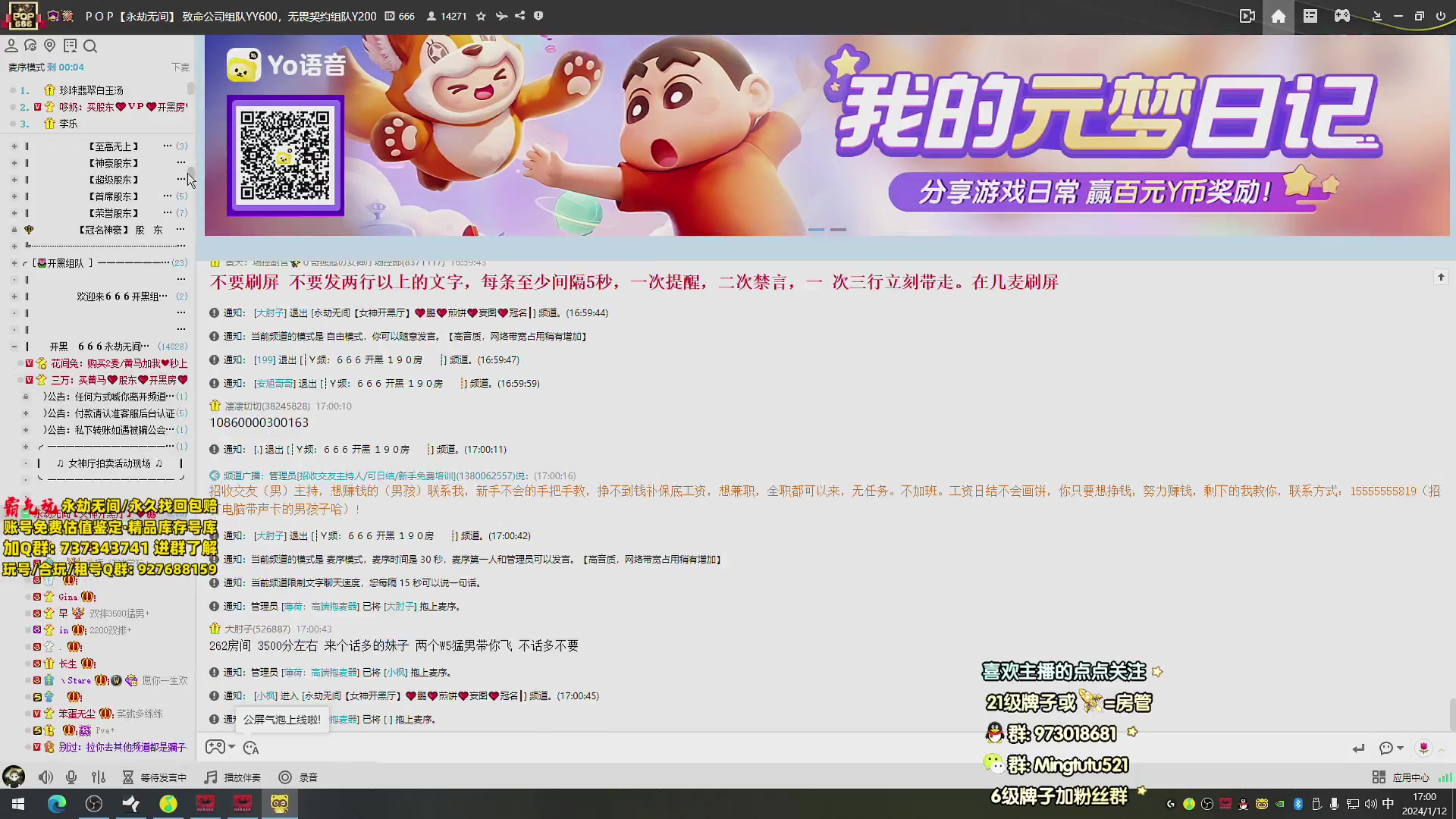Image resolution: width=1456 pixels, height=819 pixels.
Task: Select user 三万 in channel list
Action: pos(119,380)
